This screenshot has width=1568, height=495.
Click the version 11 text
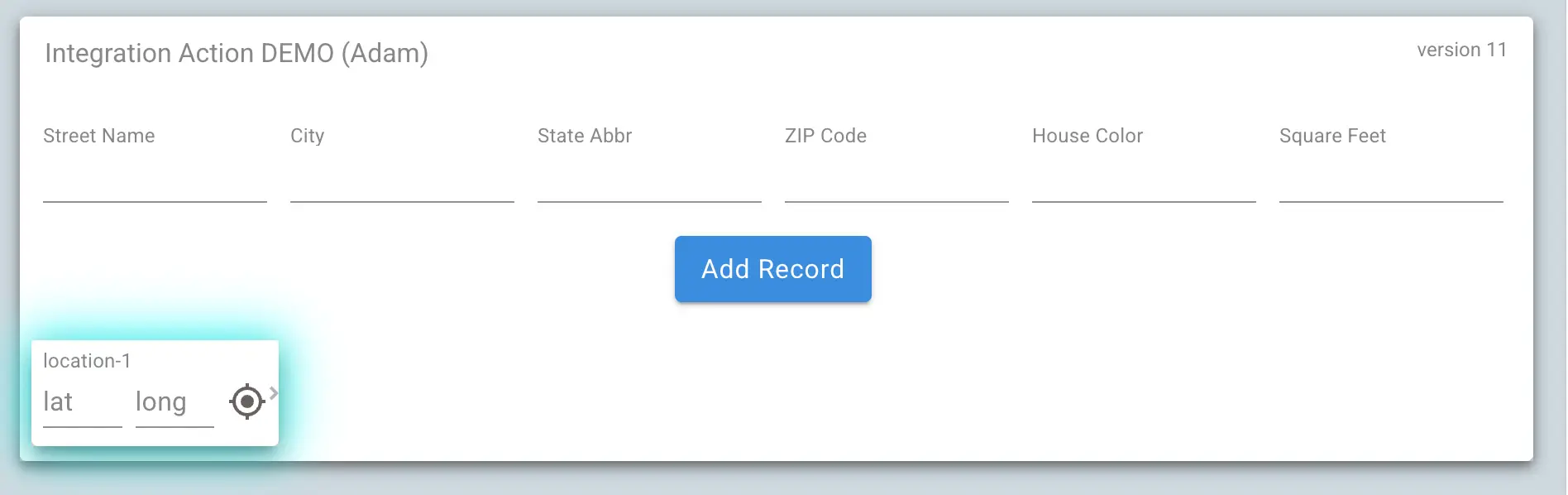pos(1460,50)
